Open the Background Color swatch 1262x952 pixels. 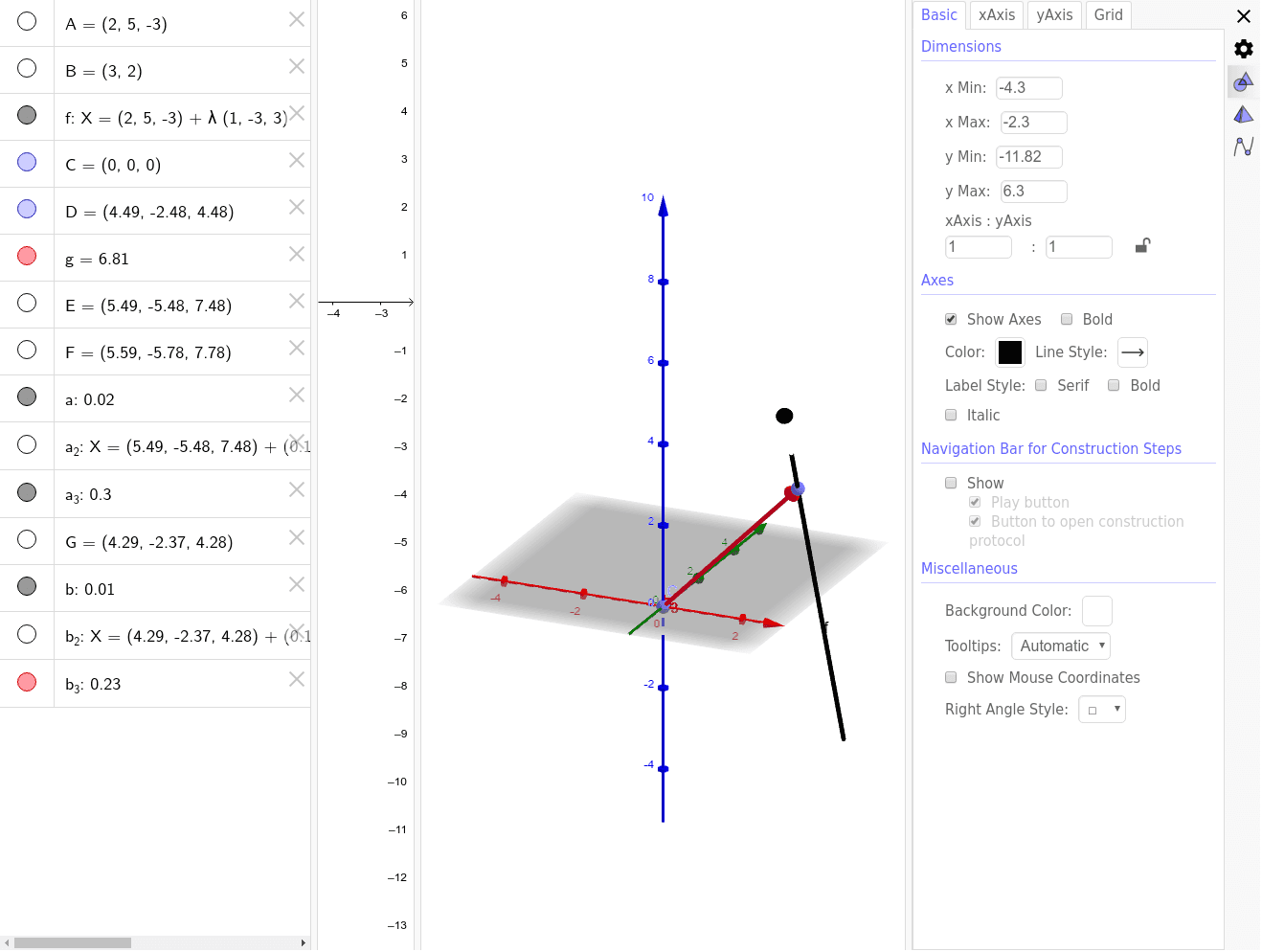1097,611
